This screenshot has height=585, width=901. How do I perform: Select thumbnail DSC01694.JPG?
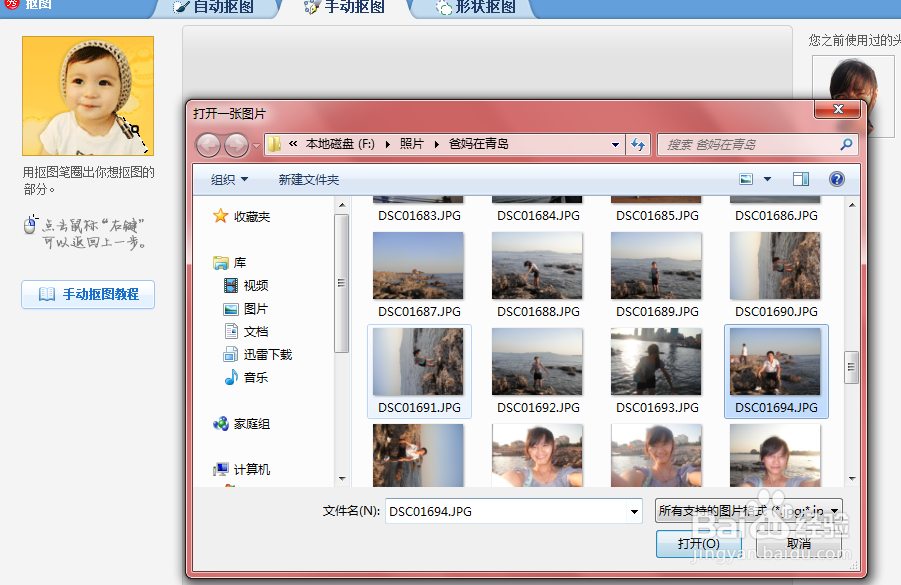[x=775, y=362]
